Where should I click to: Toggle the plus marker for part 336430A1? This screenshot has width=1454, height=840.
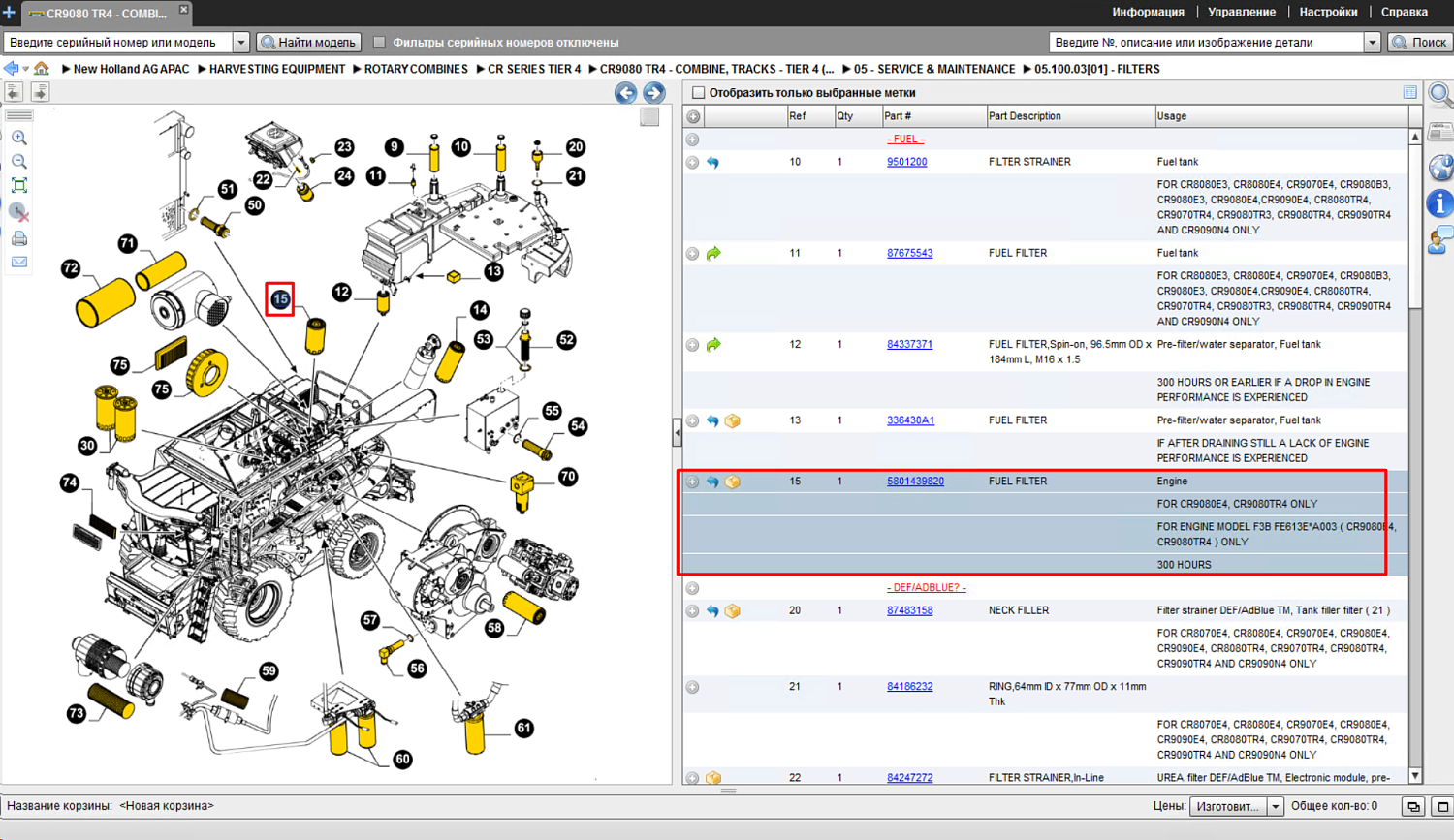[692, 421]
